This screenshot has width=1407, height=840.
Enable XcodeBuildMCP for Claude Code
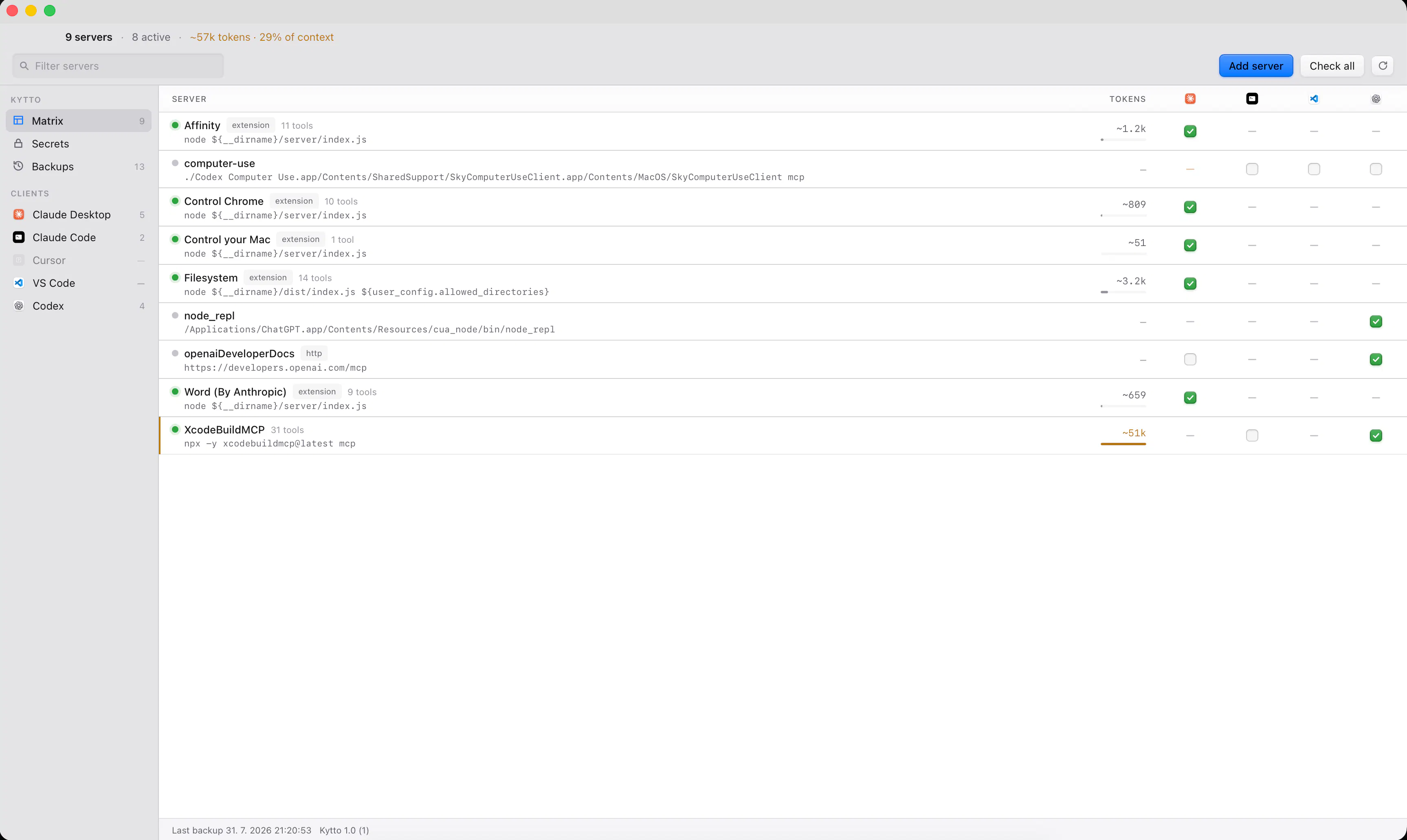pos(1252,435)
